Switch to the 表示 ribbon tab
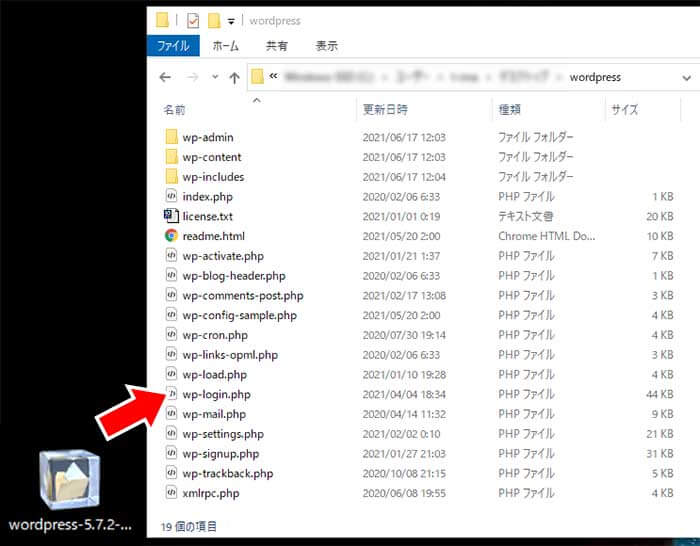Screen dimensions: 700x546 (326, 46)
